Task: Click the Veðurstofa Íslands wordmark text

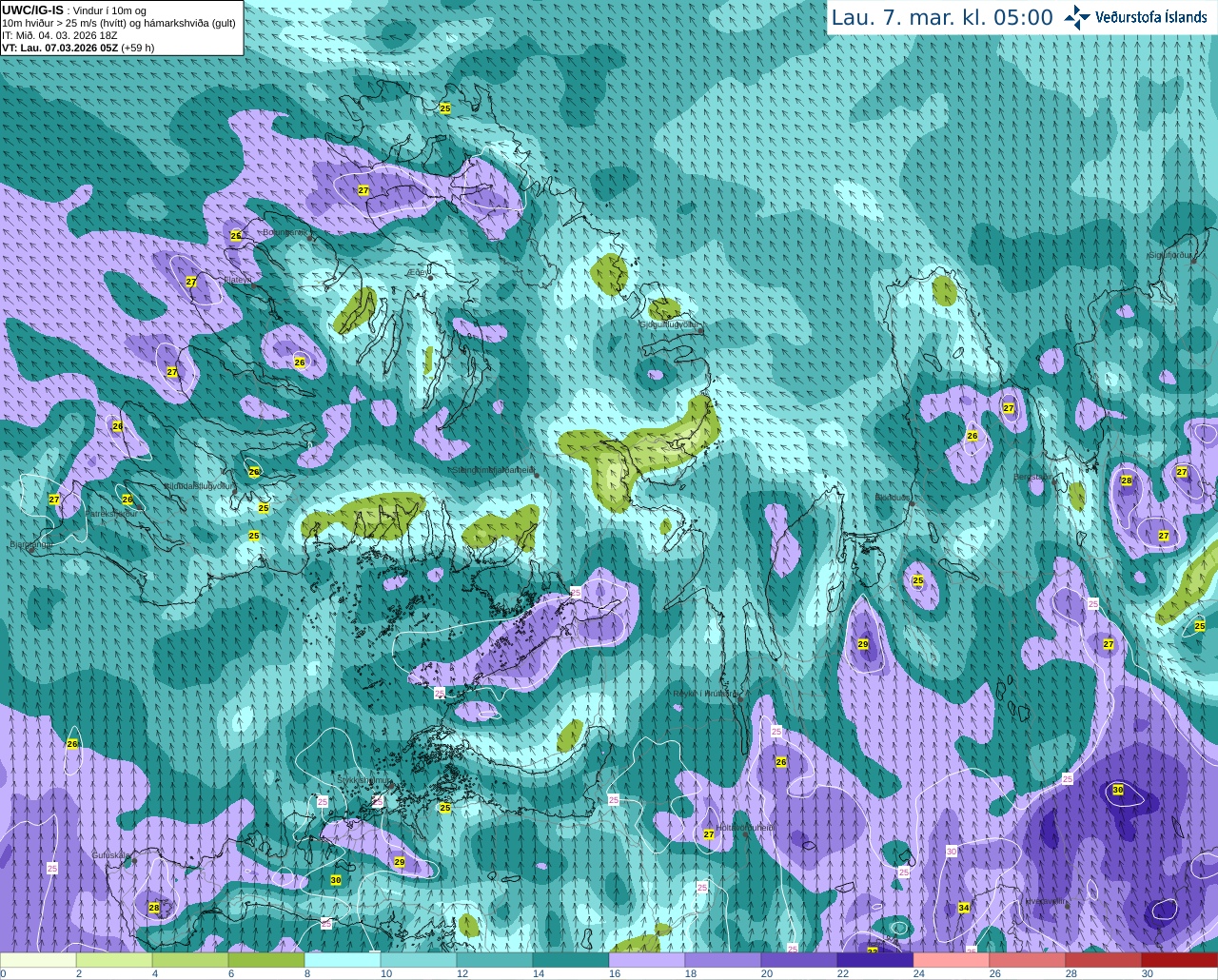Action: pyautogui.click(x=1151, y=17)
